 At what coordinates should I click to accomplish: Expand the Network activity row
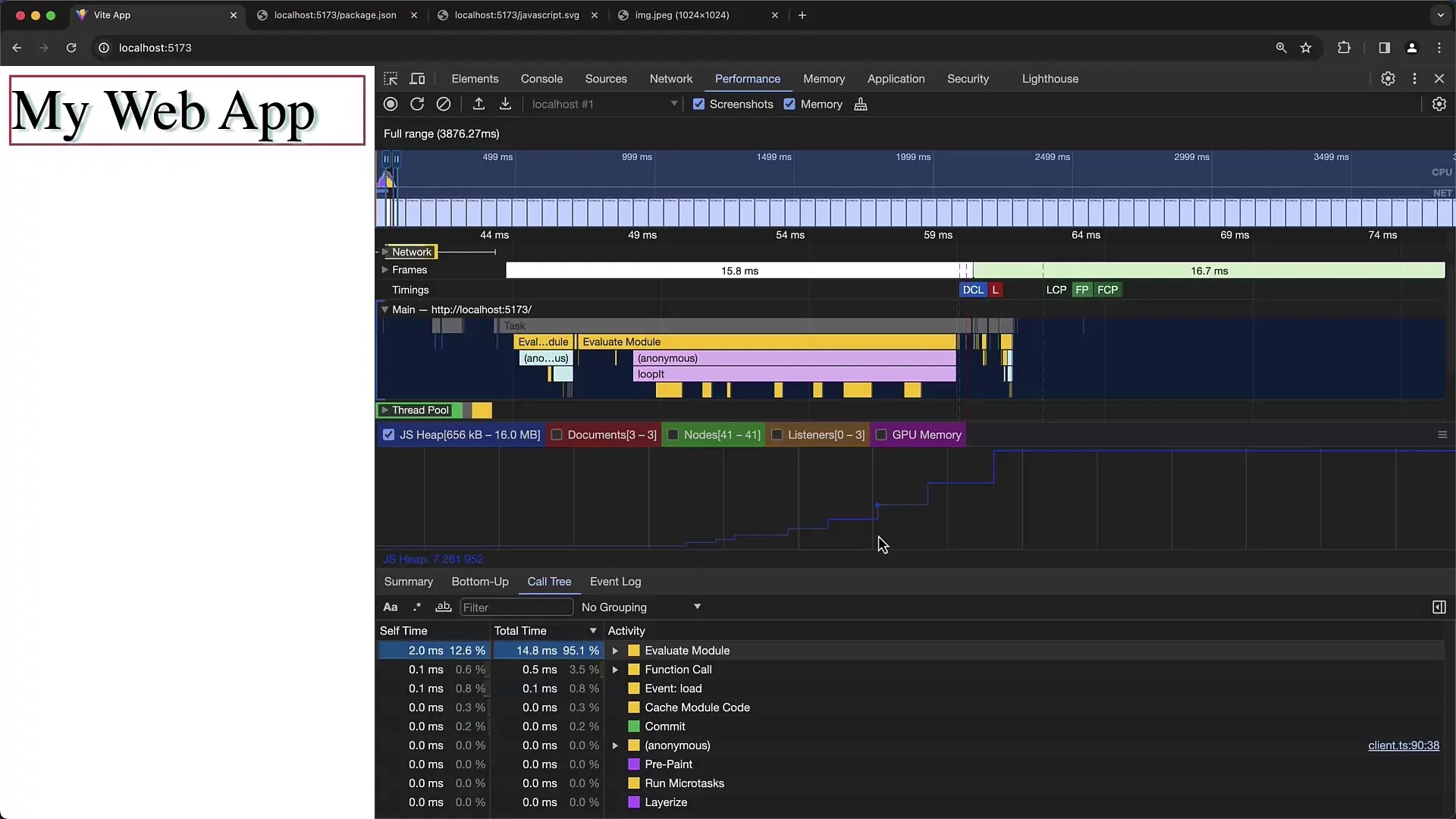(x=385, y=251)
